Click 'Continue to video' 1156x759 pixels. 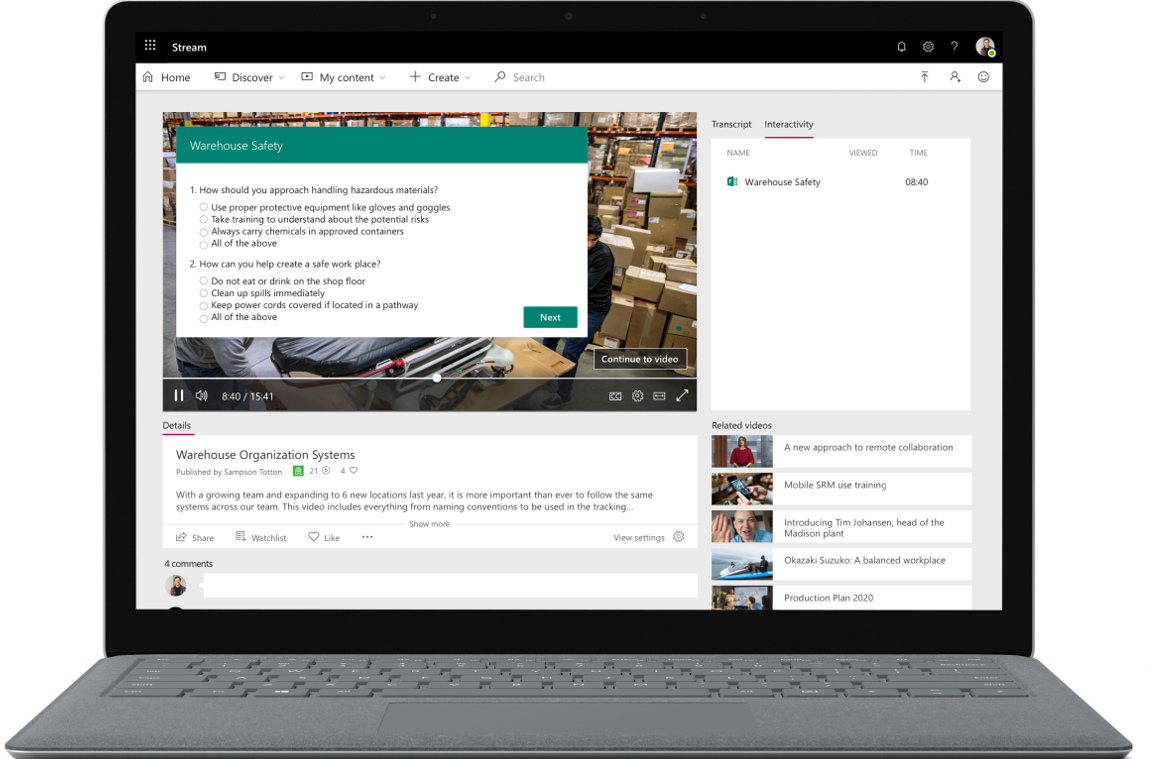[640, 358]
